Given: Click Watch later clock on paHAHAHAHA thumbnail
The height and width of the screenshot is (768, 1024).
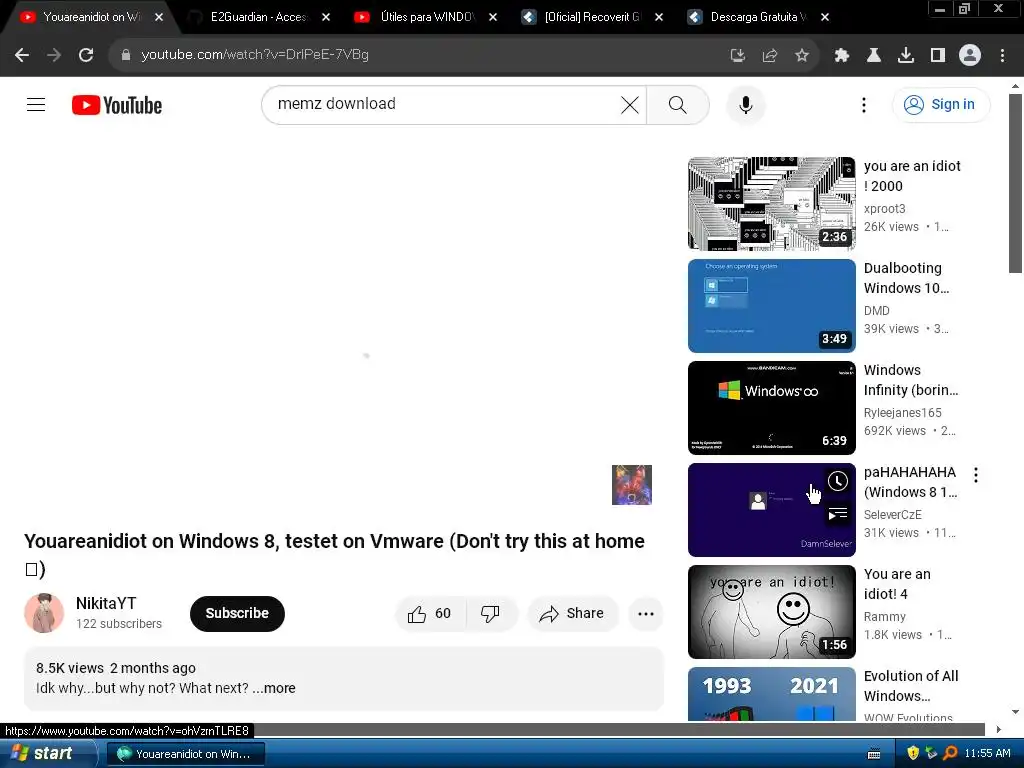Looking at the screenshot, I should coord(838,481).
